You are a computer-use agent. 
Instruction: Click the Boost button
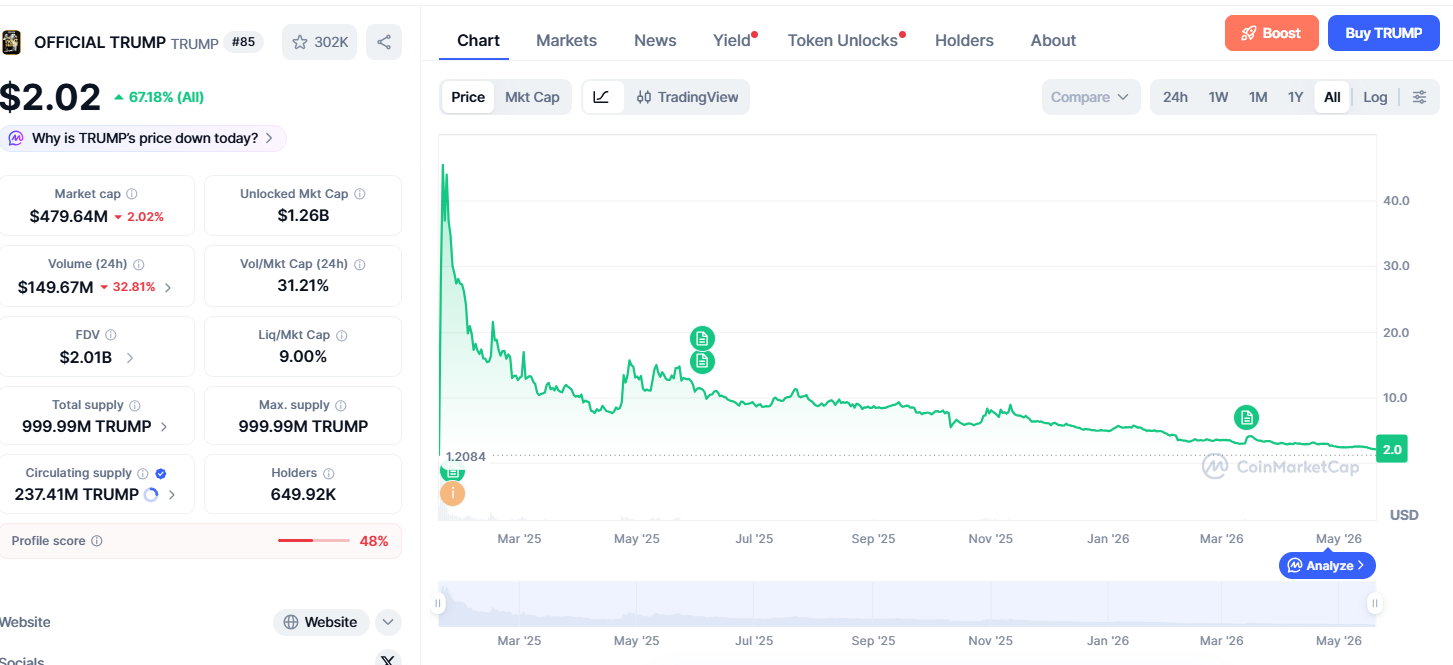1271,33
